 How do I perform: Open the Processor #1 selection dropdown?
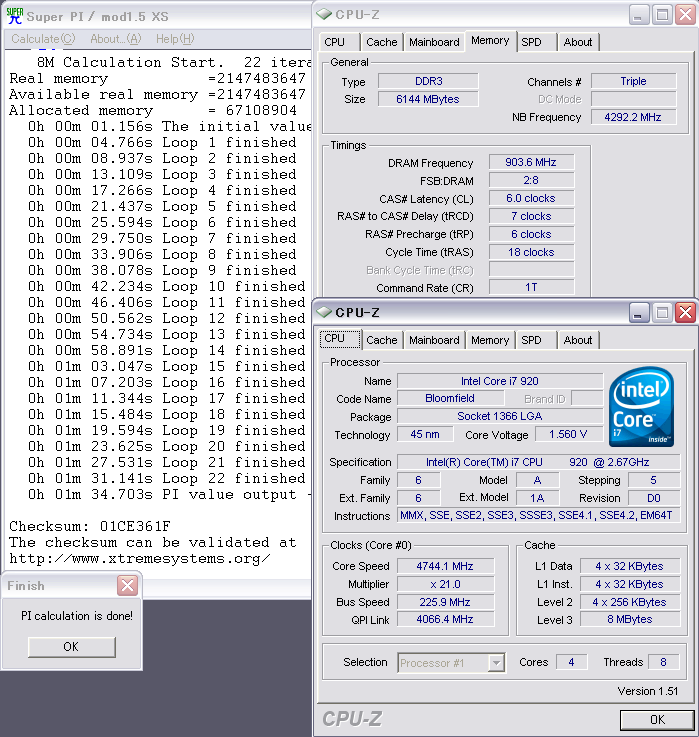[x=496, y=663]
